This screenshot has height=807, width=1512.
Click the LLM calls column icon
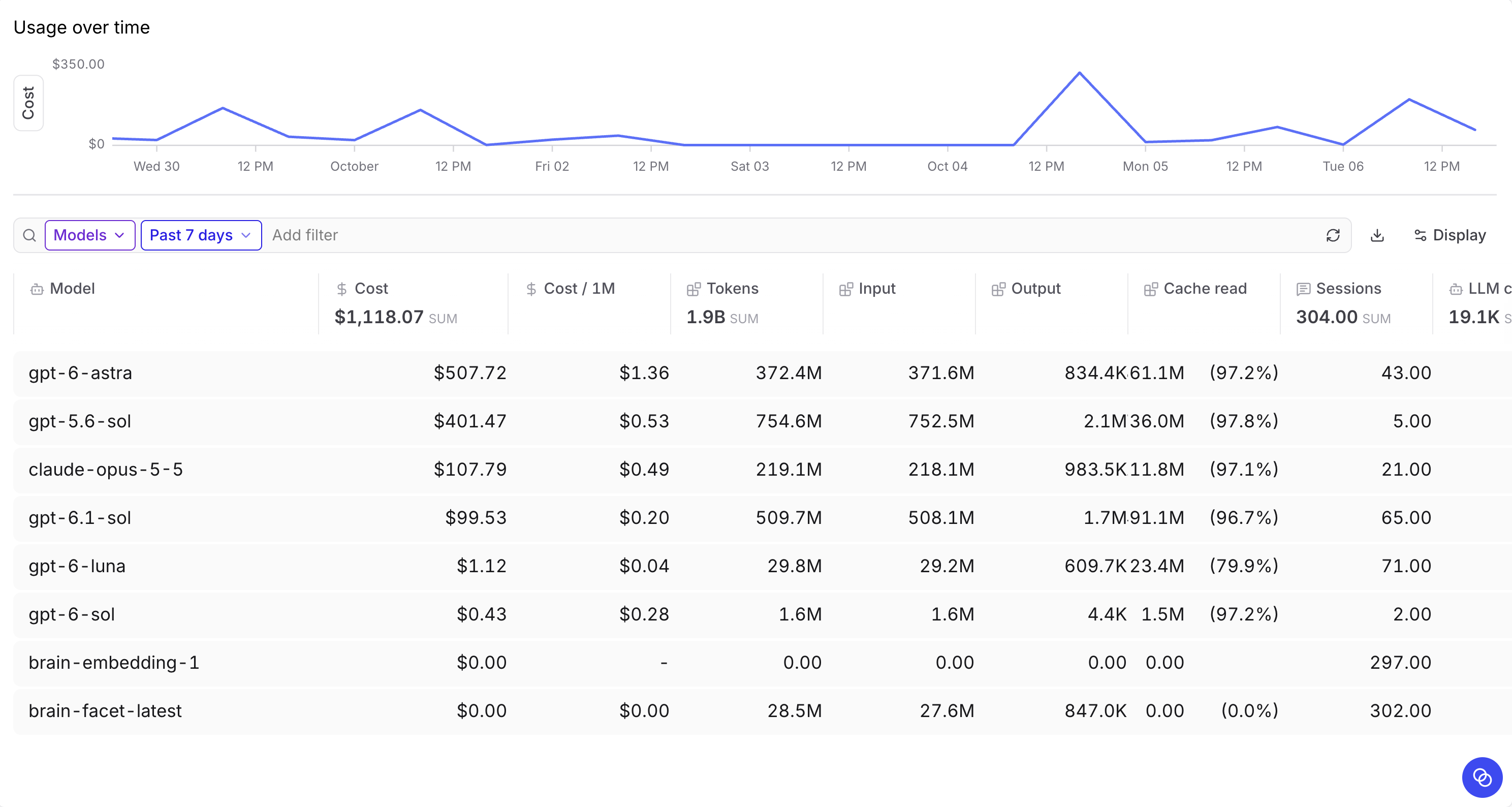pos(1456,289)
